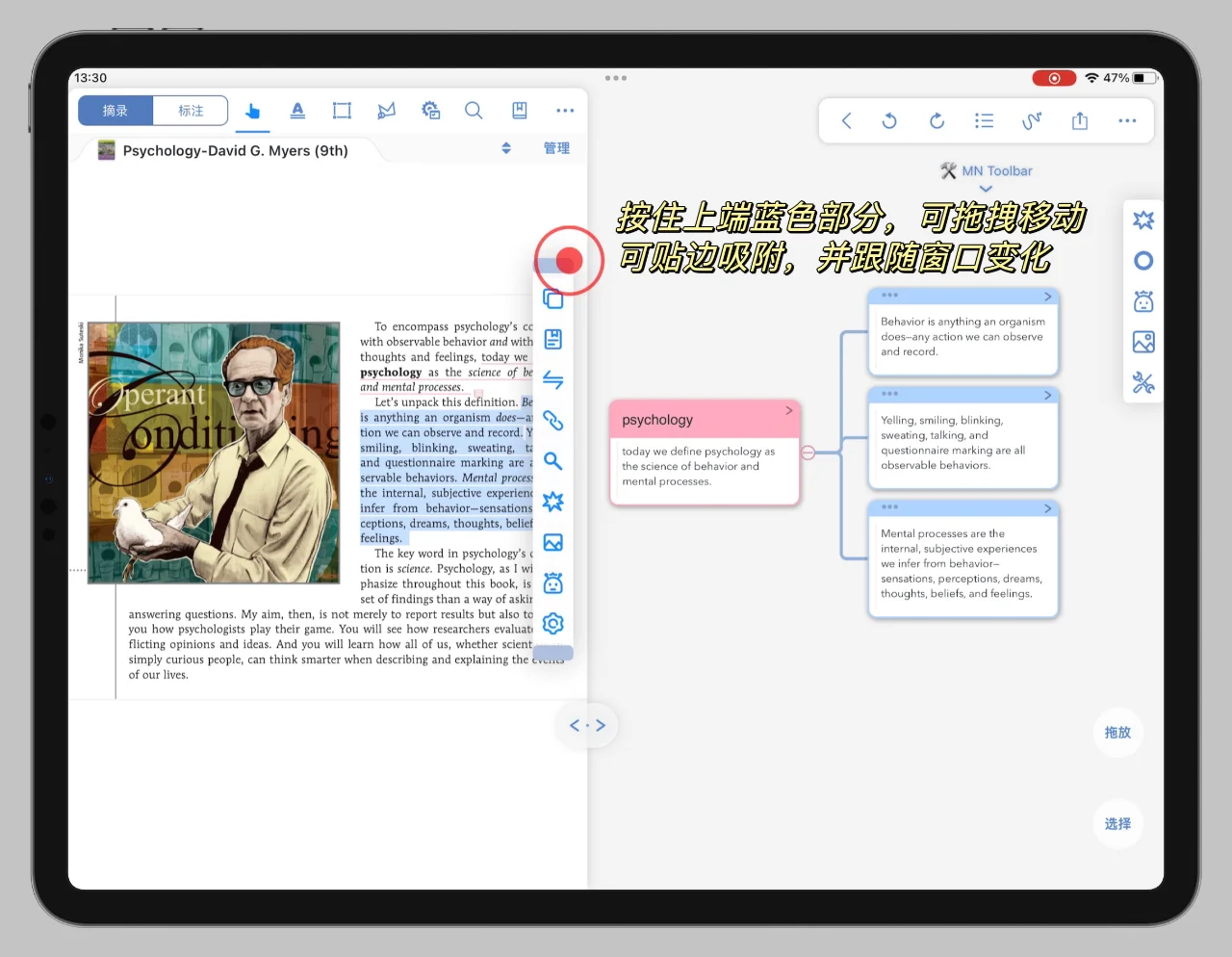Share the mindmap notebook
Image resolution: width=1232 pixels, height=957 pixels.
(x=1080, y=120)
